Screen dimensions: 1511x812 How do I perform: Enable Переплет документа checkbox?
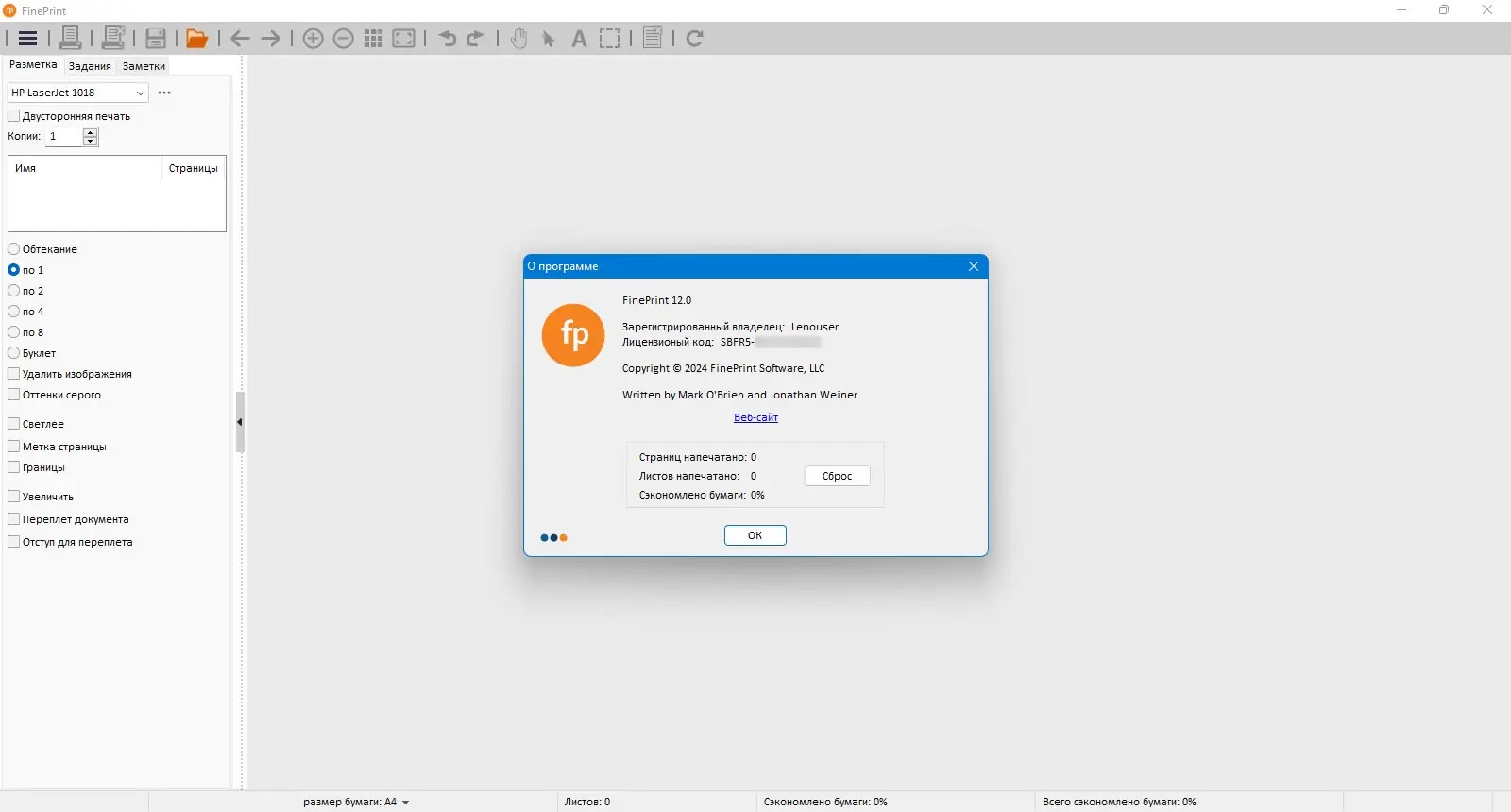[68, 519]
